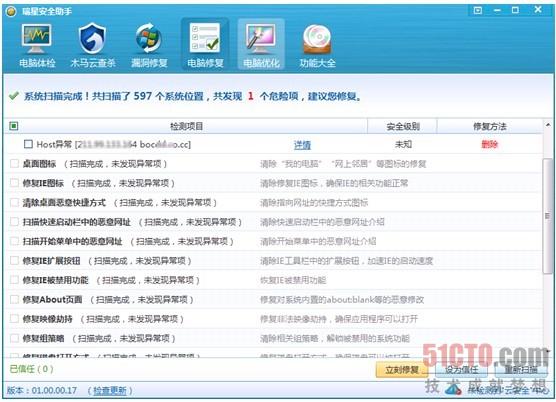Open the 漏洞修复 Windows icon

click(x=149, y=38)
